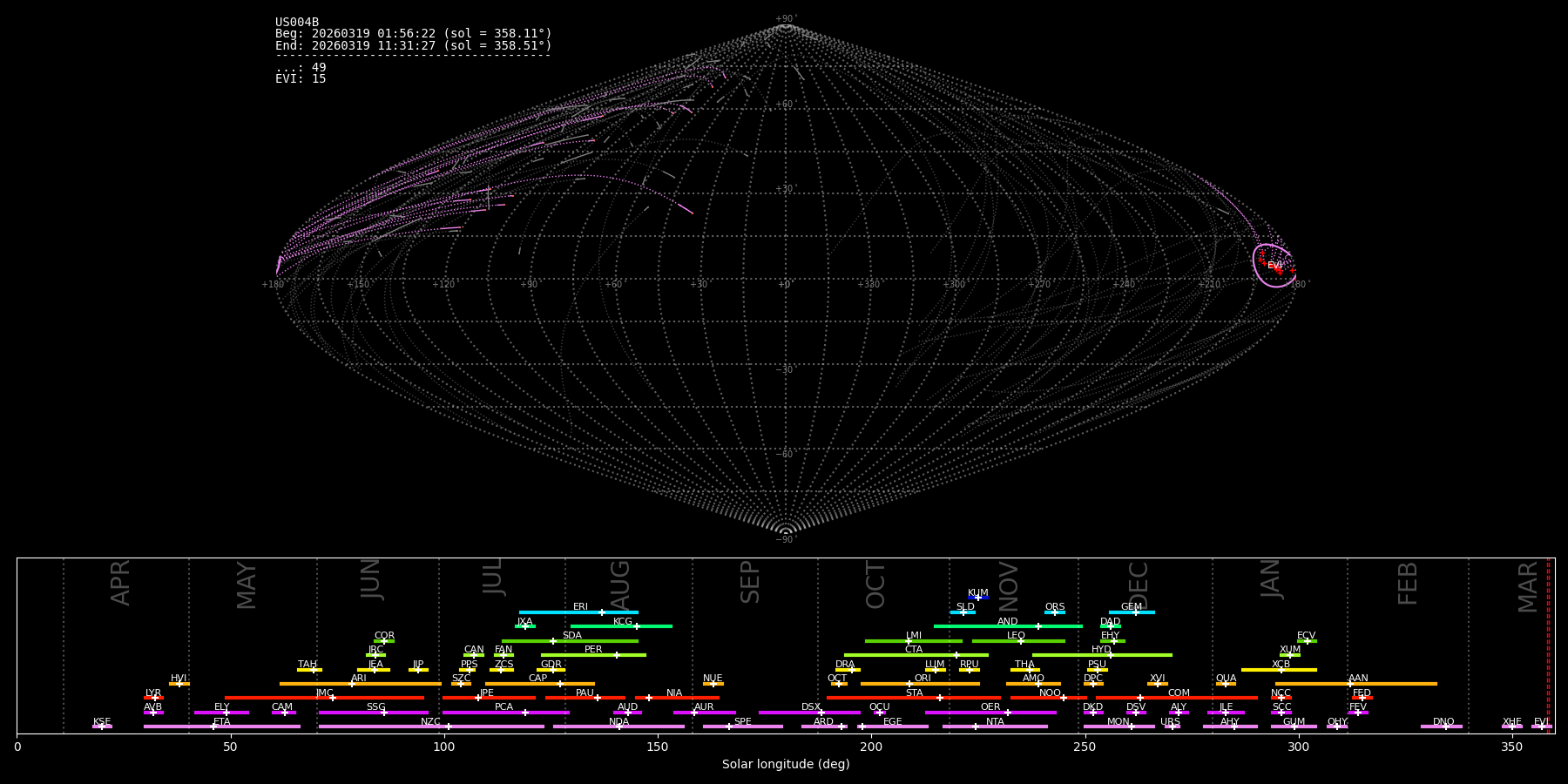Screen dimensions: 1568x784
Task: Click the NZC shower label
Action: [x=431, y=722]
